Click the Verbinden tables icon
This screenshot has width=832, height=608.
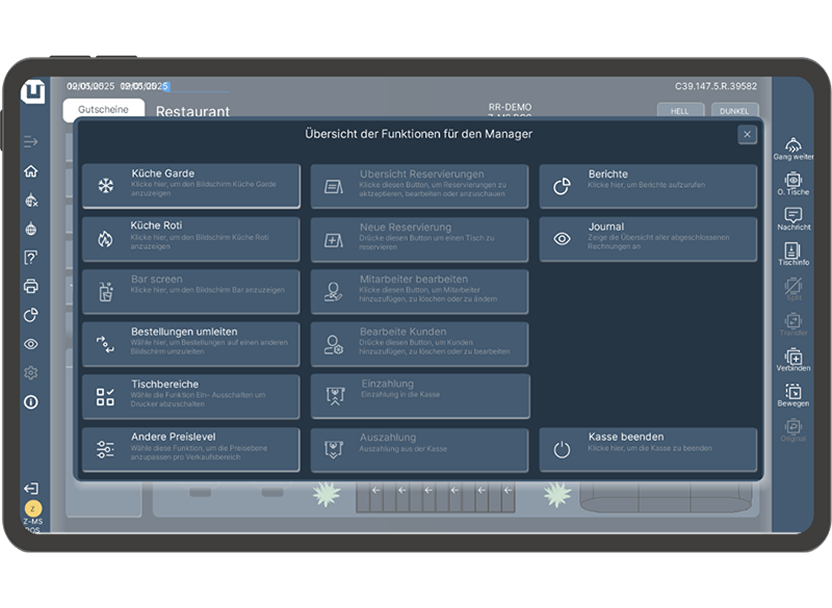coord(793,359)
